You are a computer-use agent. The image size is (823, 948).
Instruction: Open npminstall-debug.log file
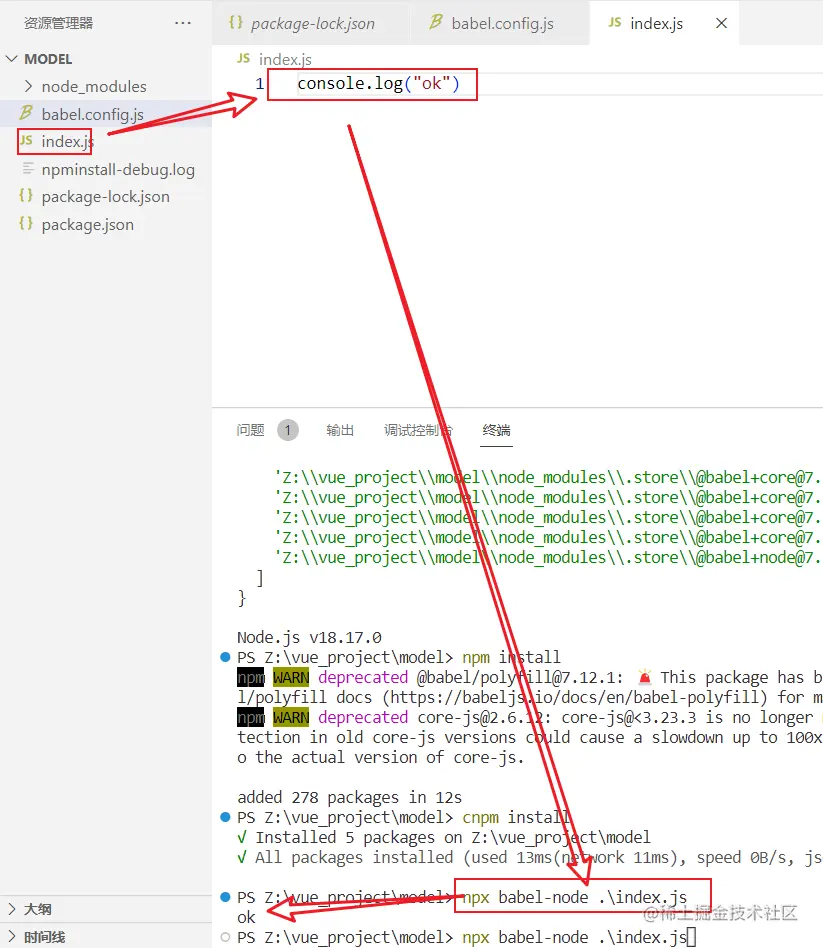pyautogui.click(x=118, y=170)
